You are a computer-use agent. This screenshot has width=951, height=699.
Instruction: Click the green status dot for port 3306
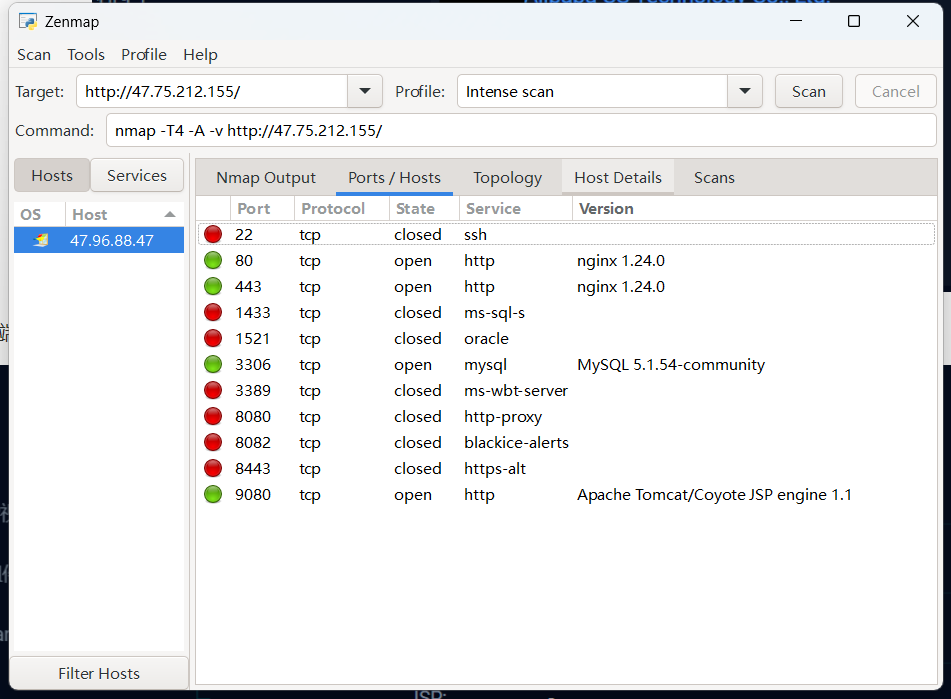click(x=213, y=364)
